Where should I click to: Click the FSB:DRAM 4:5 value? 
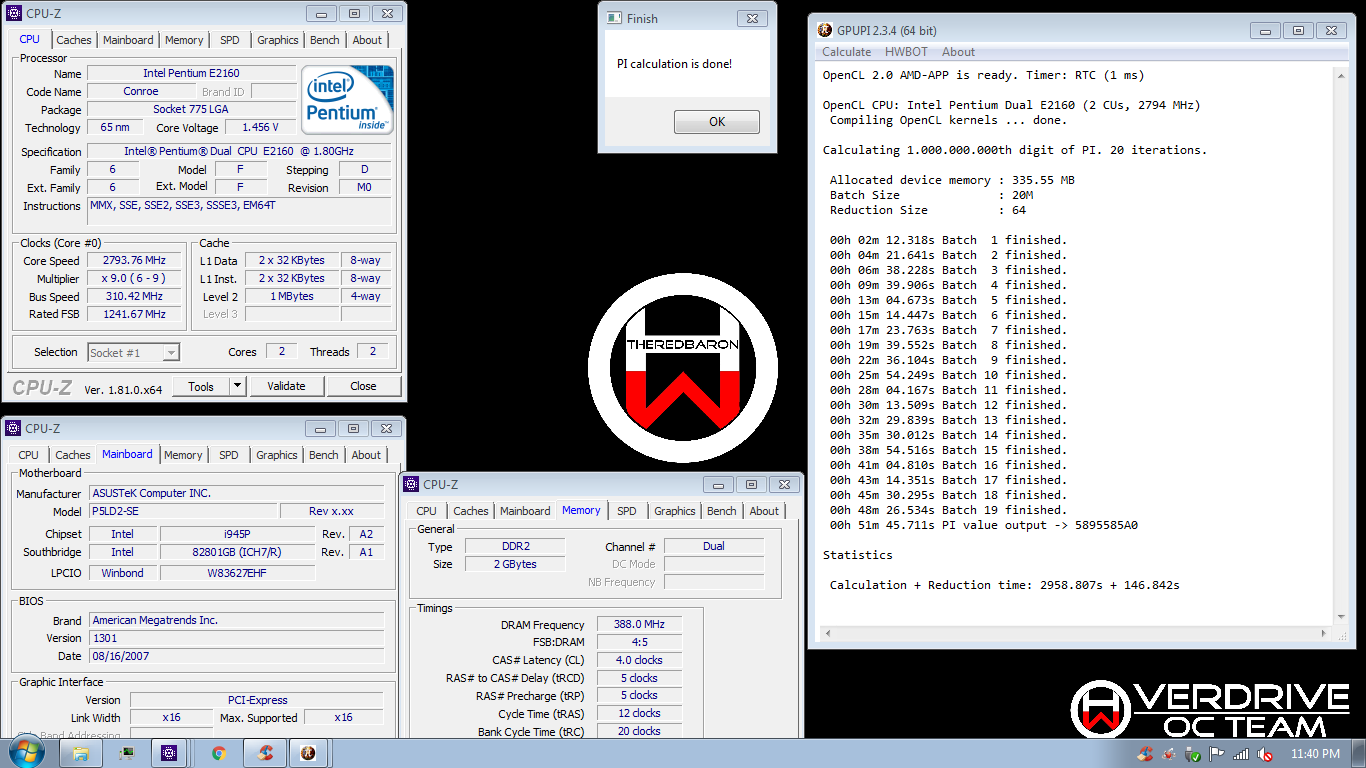click(x=640, y=642)
